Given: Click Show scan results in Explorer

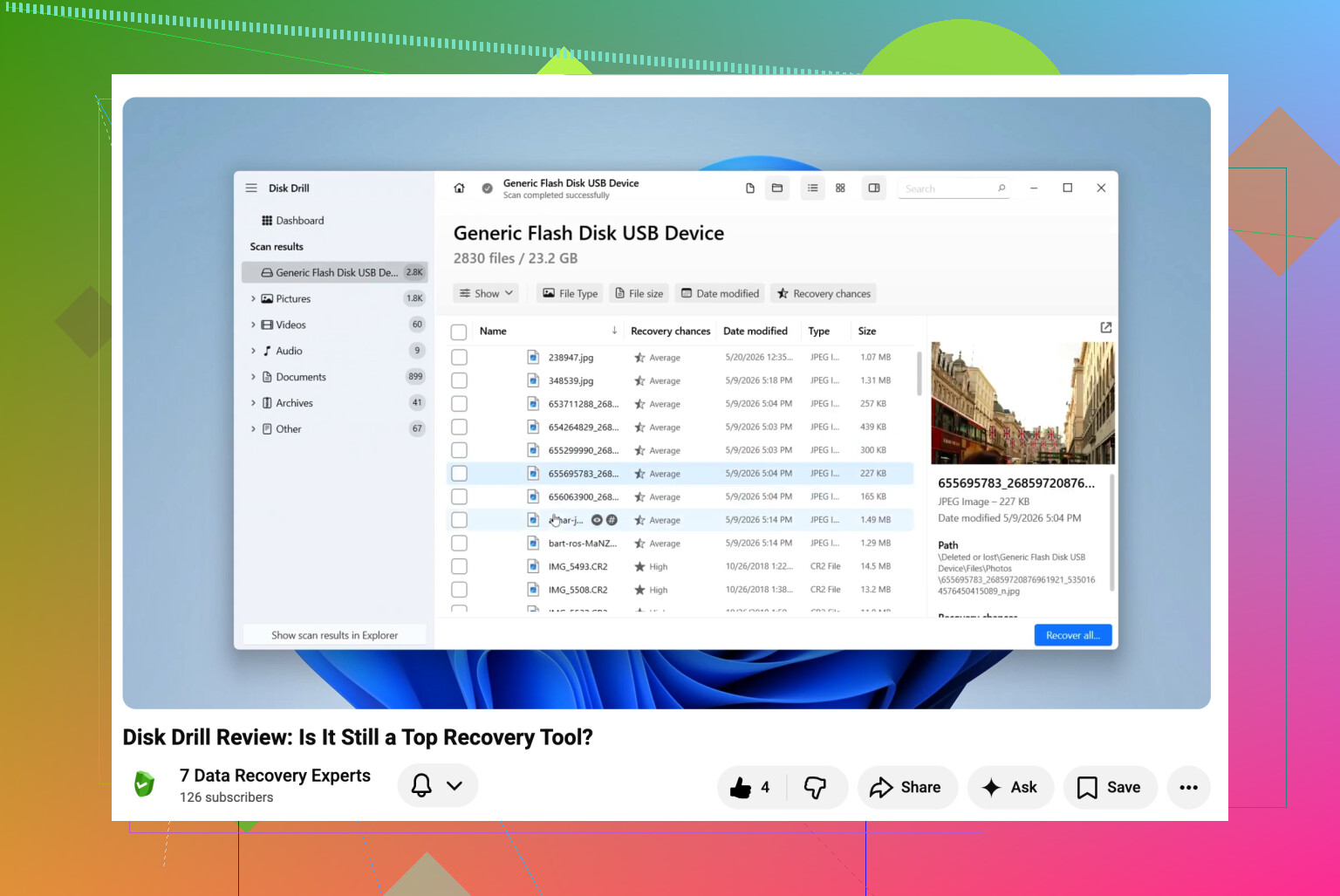Looking at the screenshot, I should tap(334, 635).
